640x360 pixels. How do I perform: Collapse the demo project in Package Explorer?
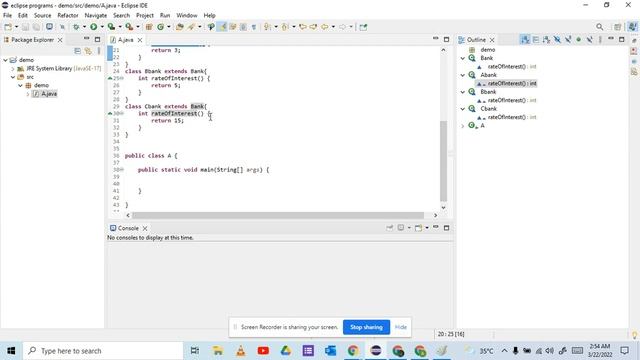(x=5, y=60)
